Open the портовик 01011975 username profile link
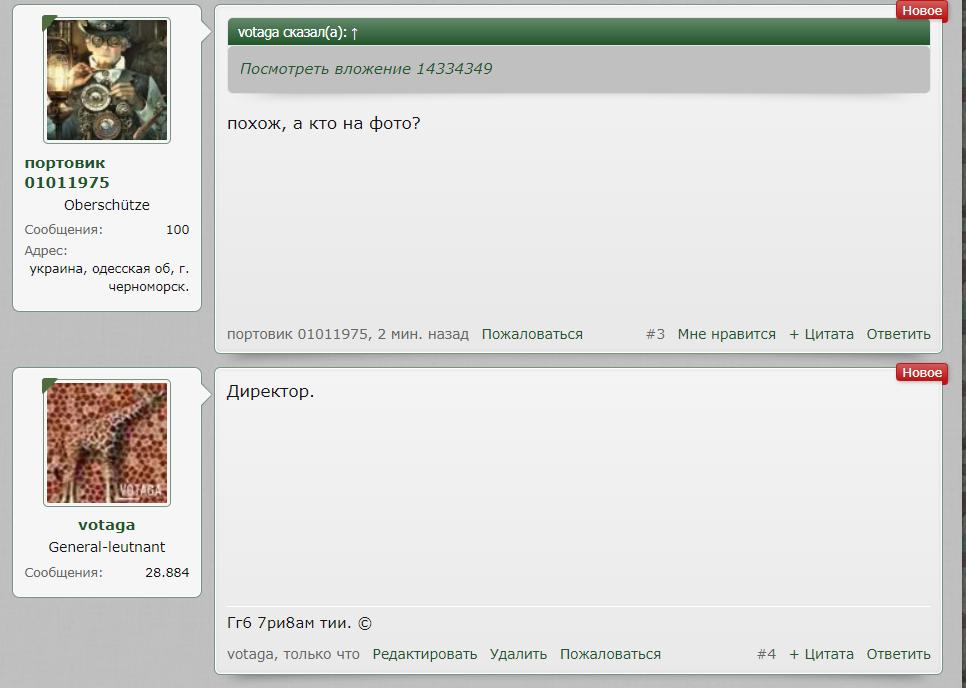966x688 pixels. tap(67, 172)
